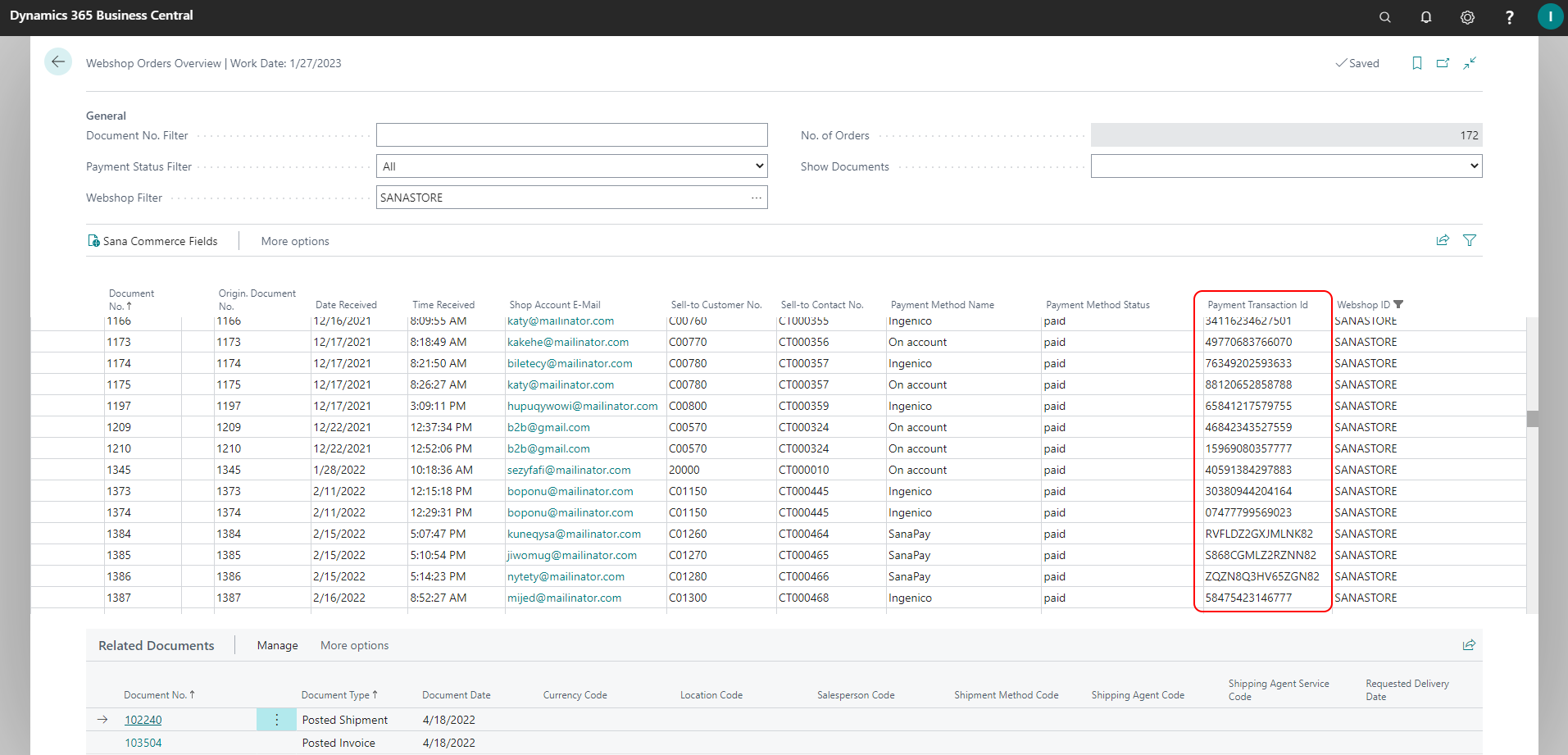
Task: Click the Origin. Document No. column header
Action: tap(257, 299)
